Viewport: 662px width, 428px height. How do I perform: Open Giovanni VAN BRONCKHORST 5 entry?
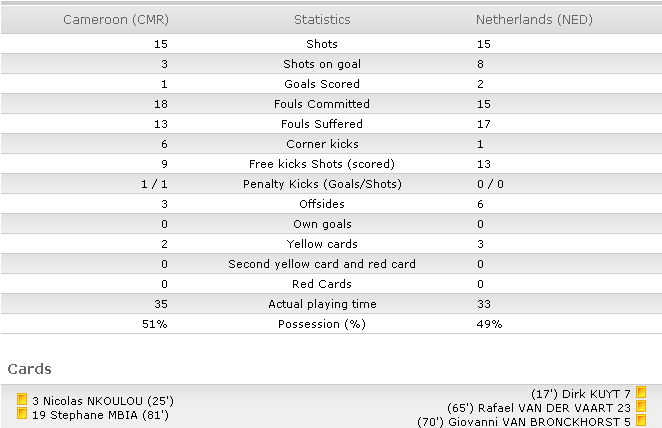coord(524,422)
